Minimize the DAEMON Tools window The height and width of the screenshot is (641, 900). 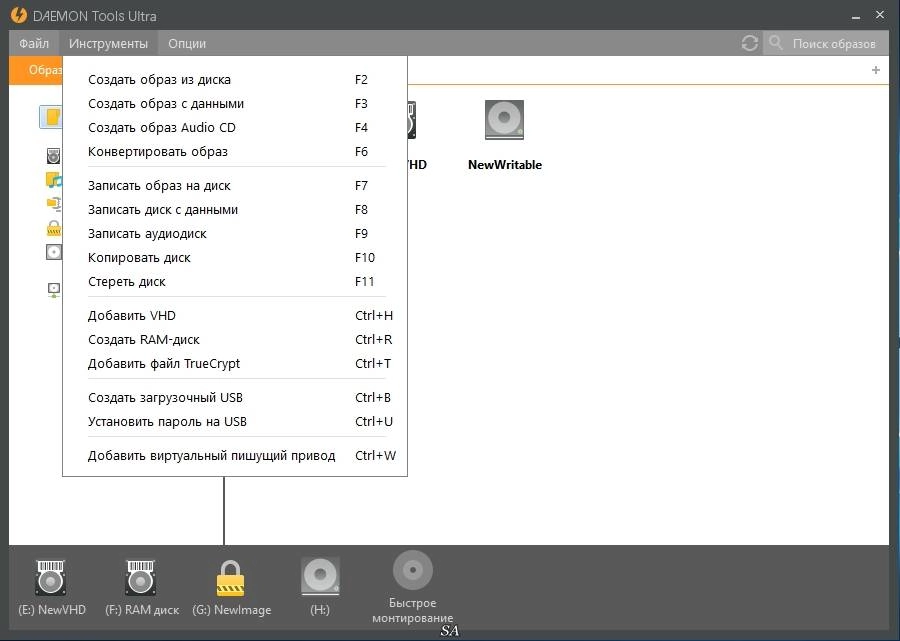(856, 16)
